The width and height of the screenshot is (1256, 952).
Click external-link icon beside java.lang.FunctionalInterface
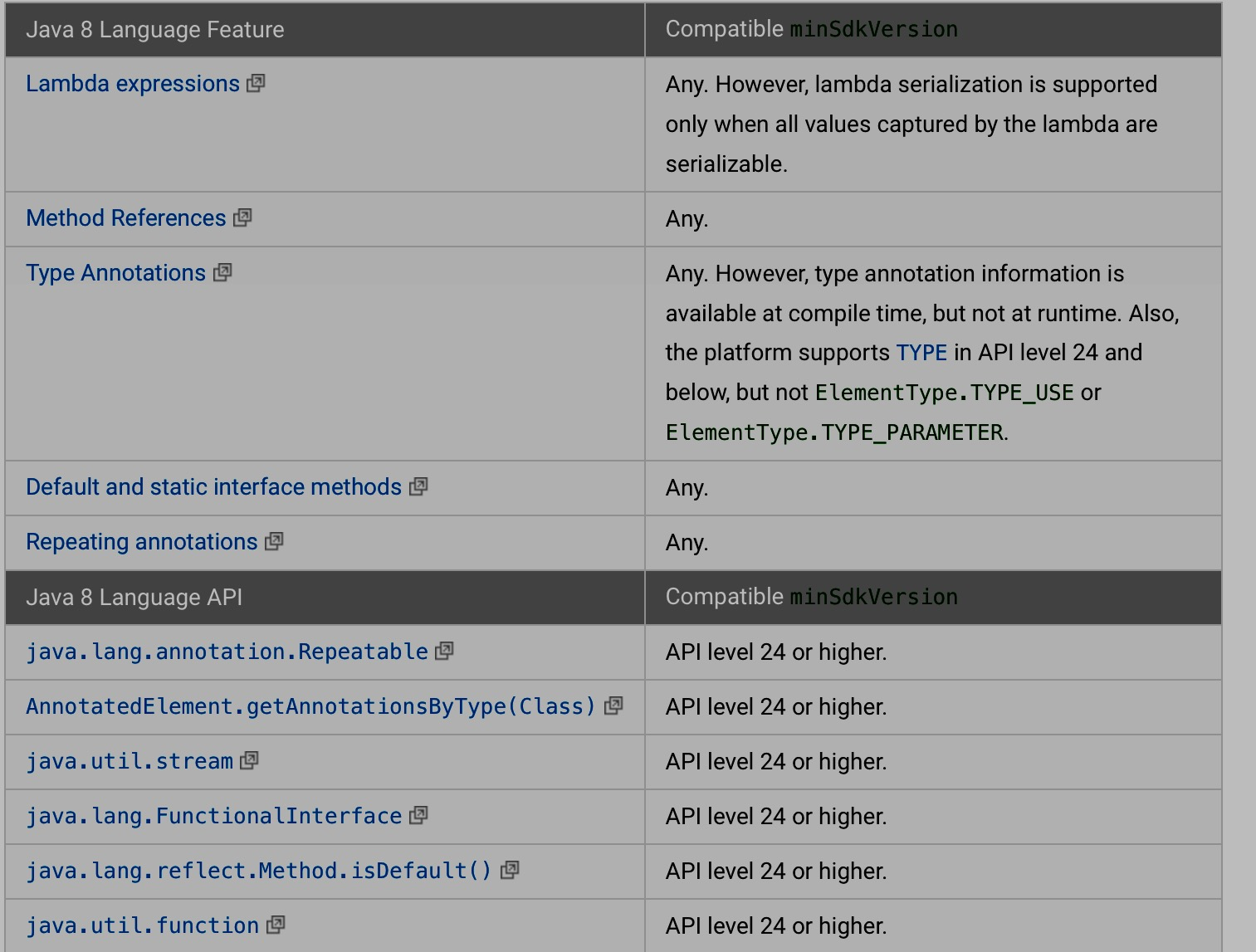click(x=419, y=815)
